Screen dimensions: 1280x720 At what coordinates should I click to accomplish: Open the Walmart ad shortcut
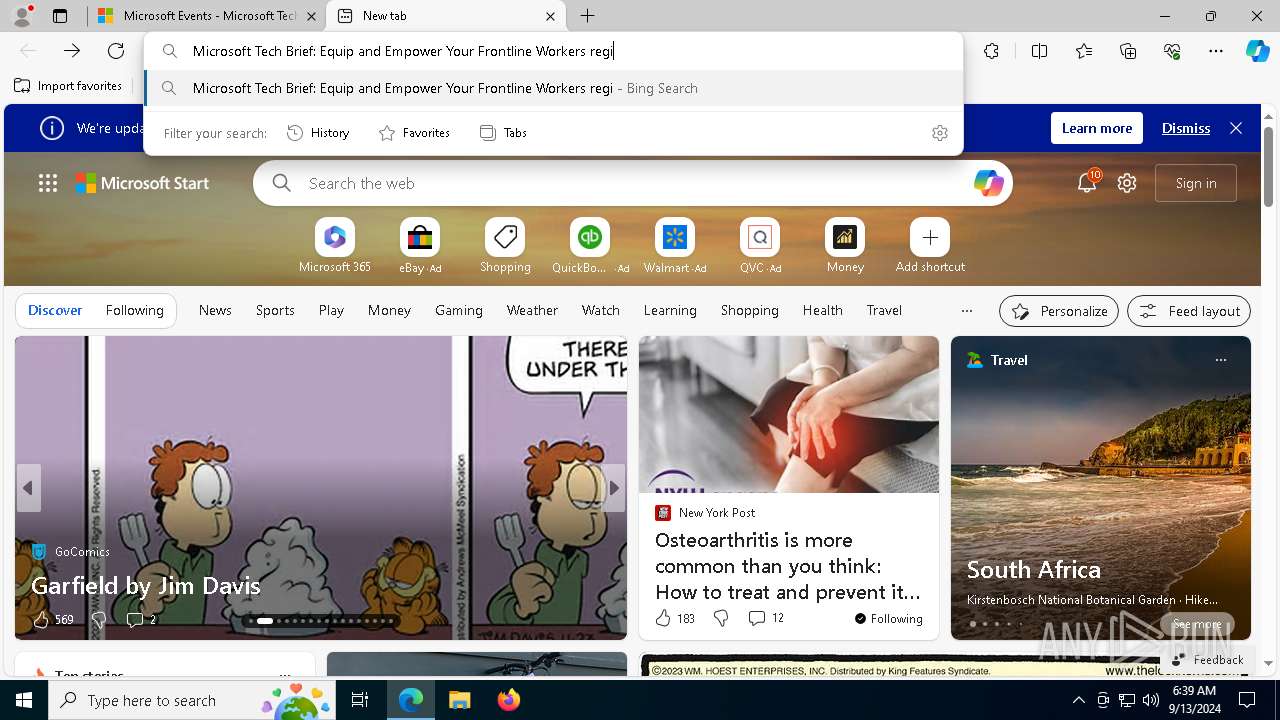point(675,246)
